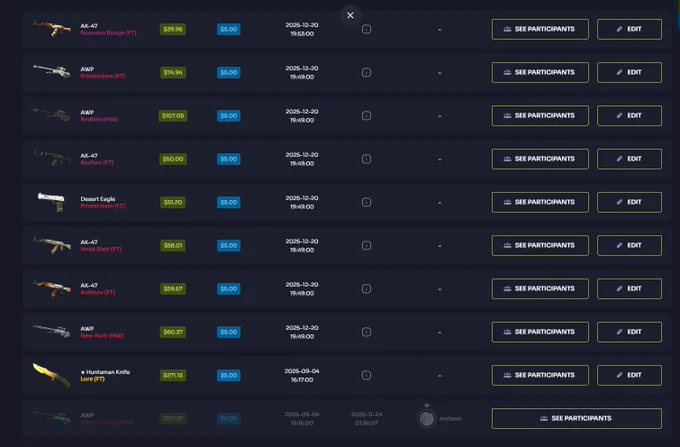Click the blue $5.00 badge in AK-47 Nouveau Rouge row

(x=229, y=29)
